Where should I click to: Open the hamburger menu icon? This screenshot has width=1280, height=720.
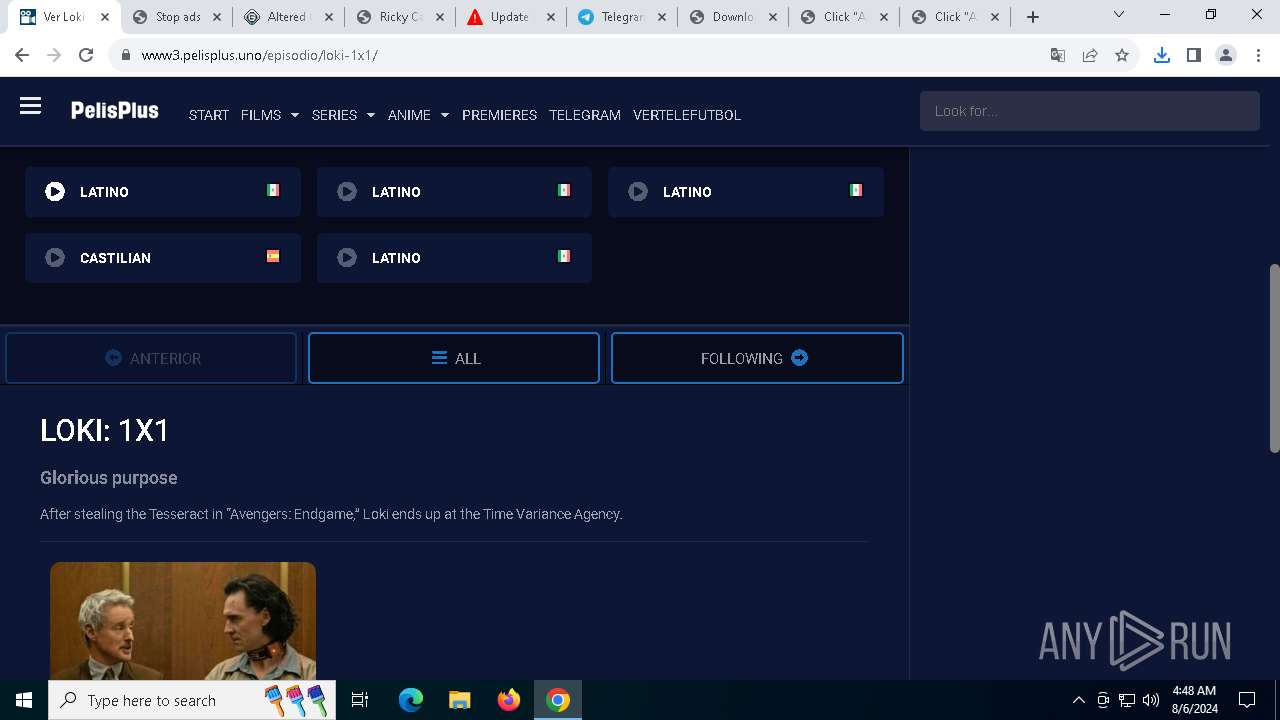click(x=30, y=106)
